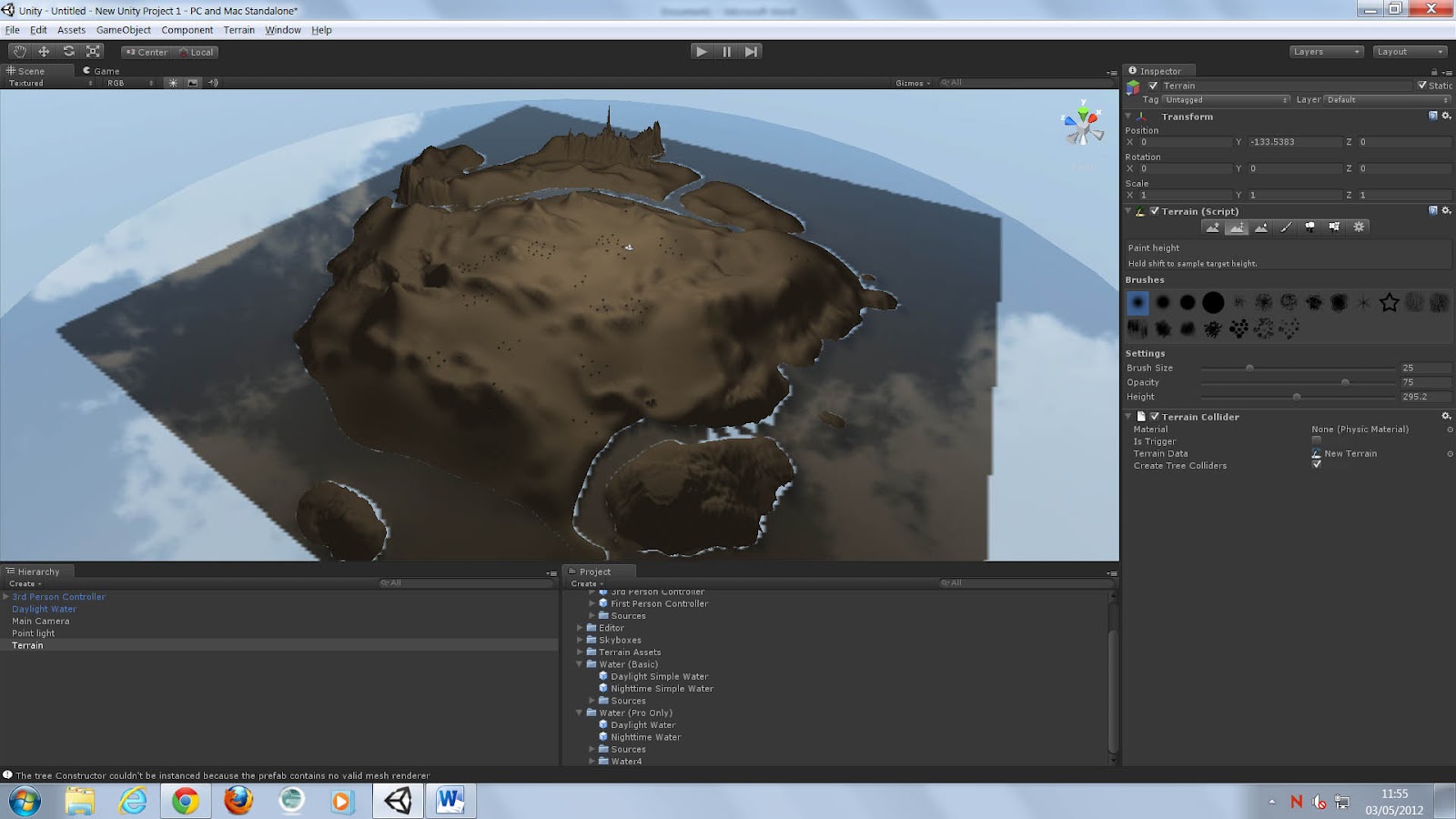1456x819 pixels.
Task: Select the Raise/Lower Terrain tool
Action: tap(1213, 227)
